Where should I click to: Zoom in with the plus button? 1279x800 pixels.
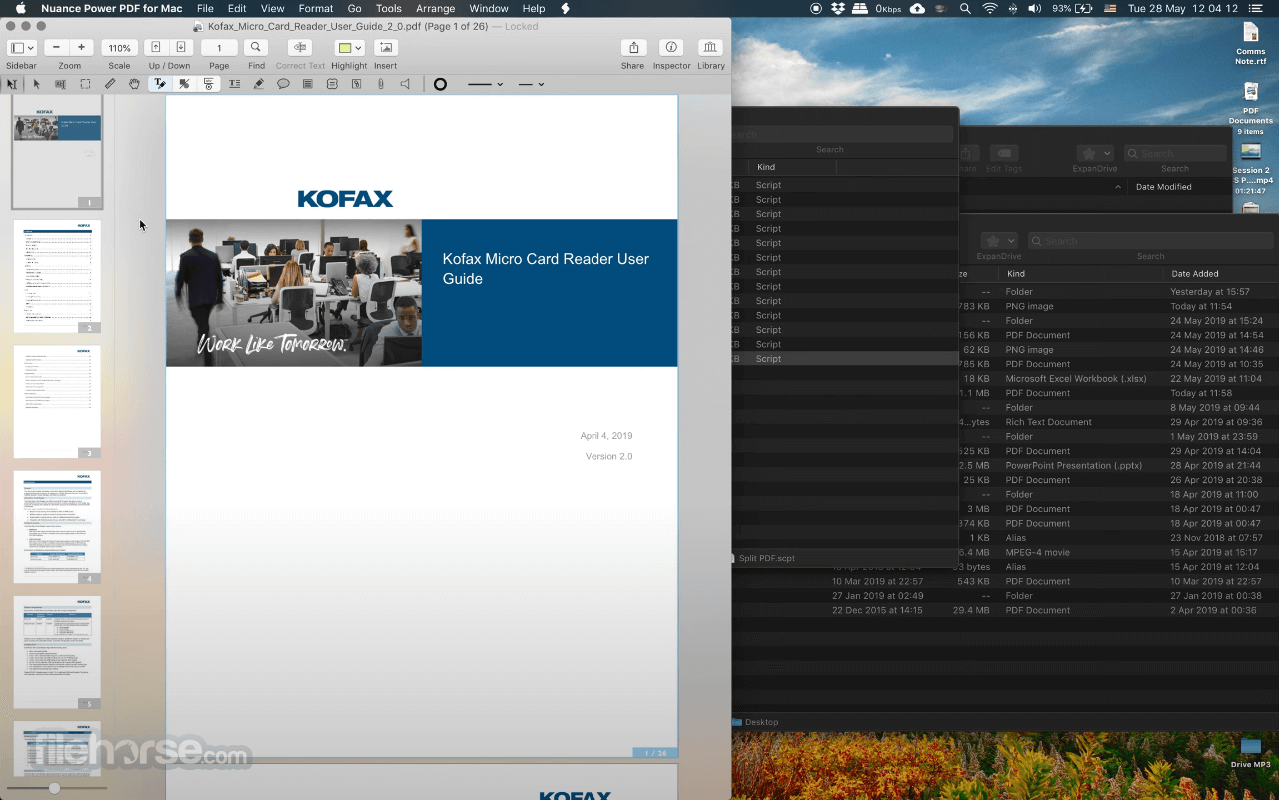tap(82, 48)
